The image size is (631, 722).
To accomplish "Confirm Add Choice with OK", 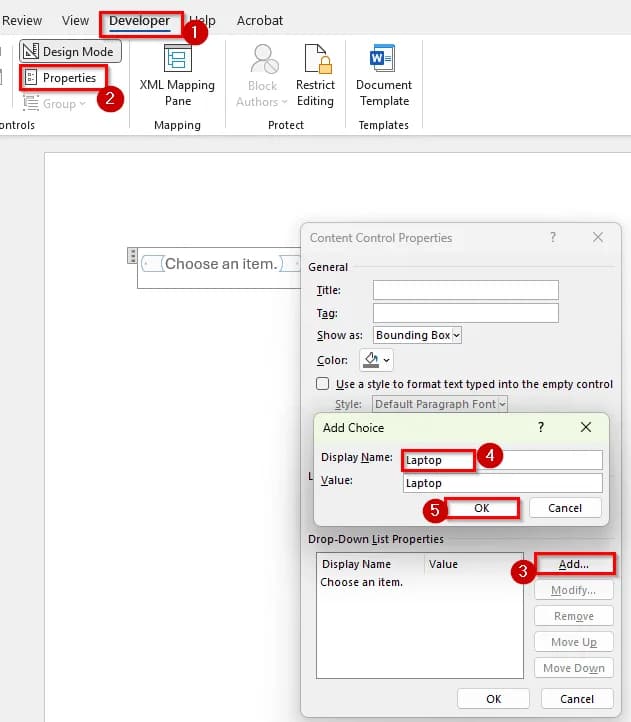I will pos(482,508).
